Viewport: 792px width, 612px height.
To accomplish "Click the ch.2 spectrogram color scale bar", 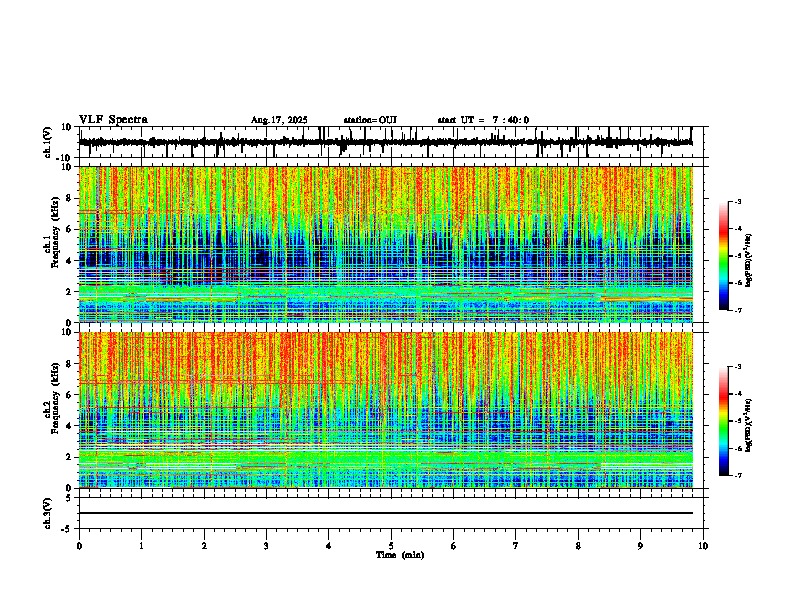I will coord(723,421).
